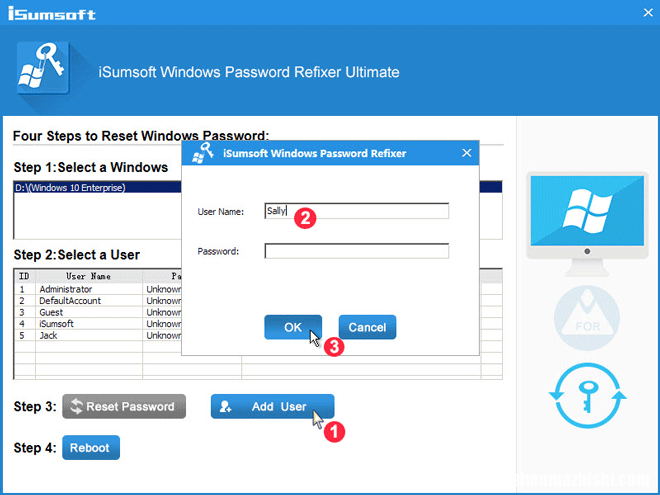Cancel the add user dialog

[x=367, y=327]
